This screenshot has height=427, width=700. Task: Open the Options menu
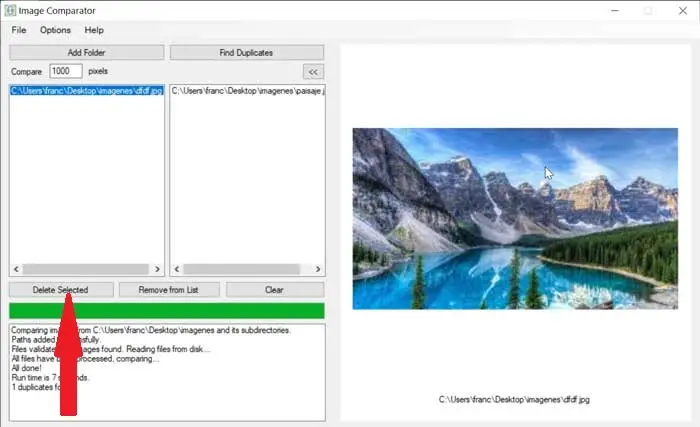click(55, 30)
